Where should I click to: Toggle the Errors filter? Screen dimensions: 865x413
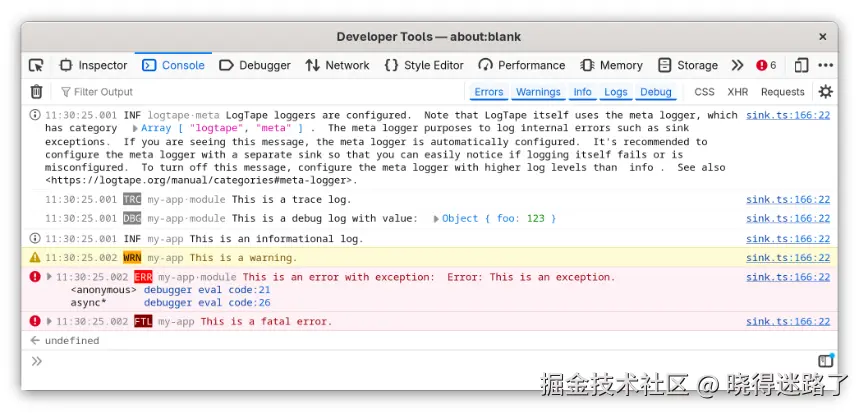pos(489,92)
